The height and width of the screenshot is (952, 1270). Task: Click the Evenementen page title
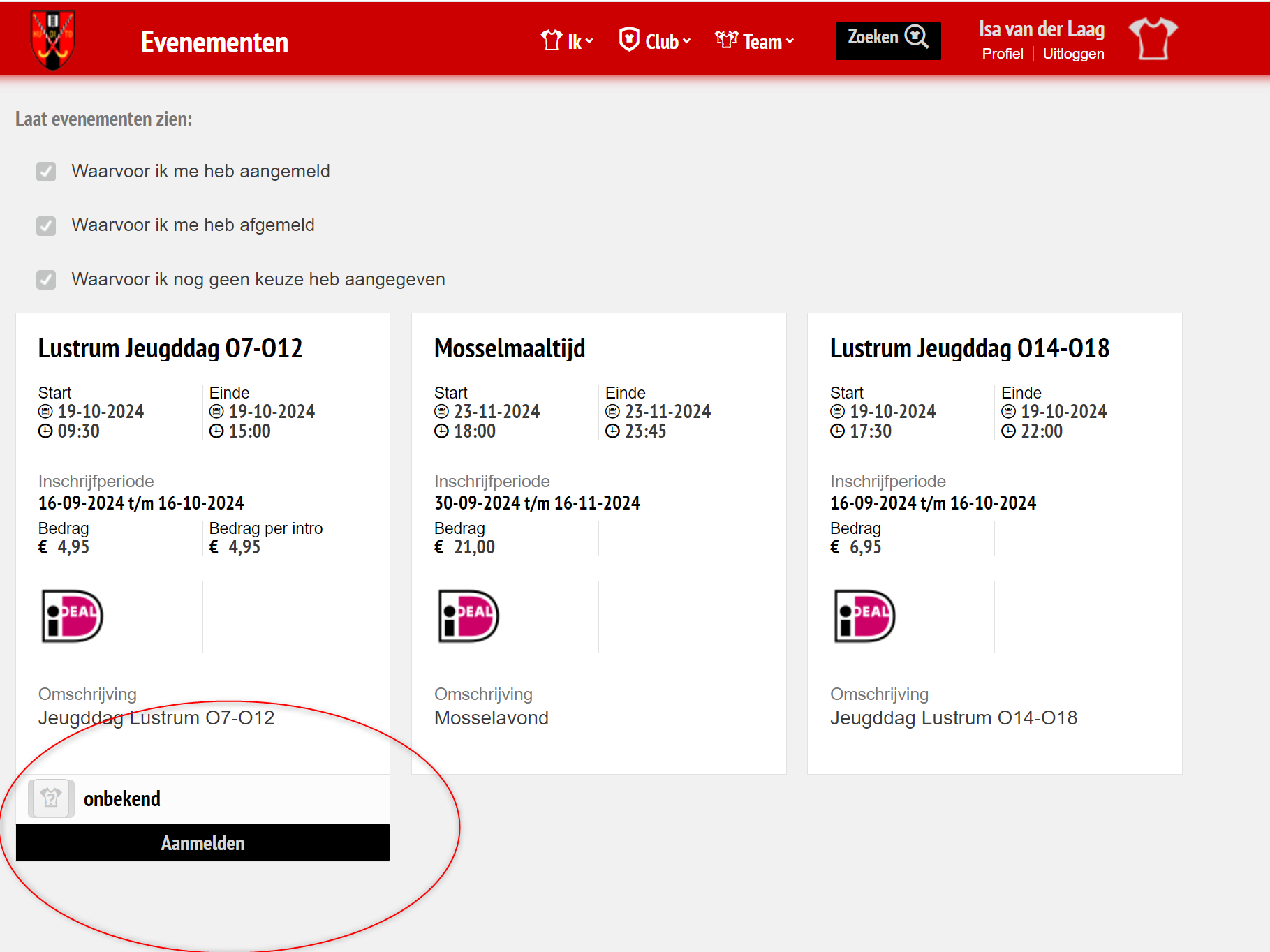[214, 42]
